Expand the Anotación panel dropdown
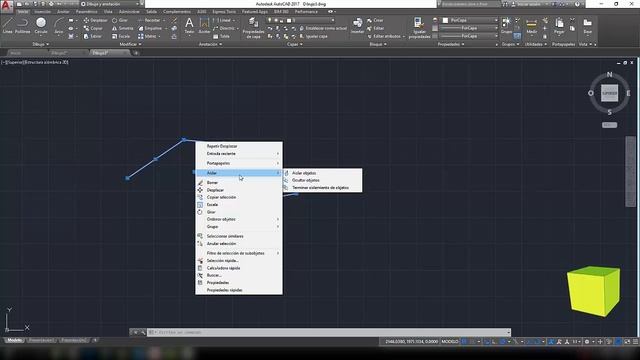The height and width of the screenshot is (360, 640). click(x=210, y=44)
